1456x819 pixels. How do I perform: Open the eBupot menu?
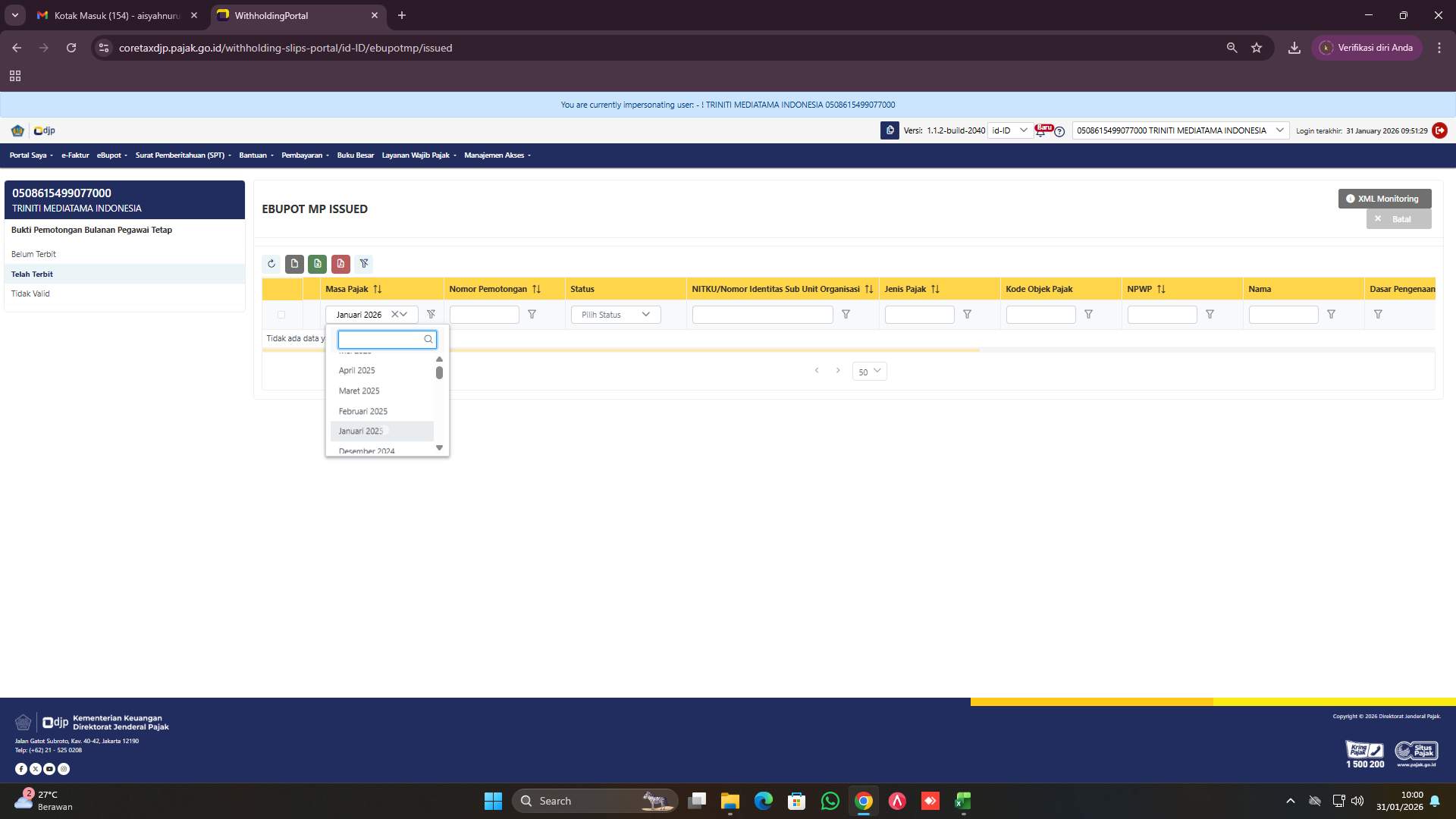point(111,155)
